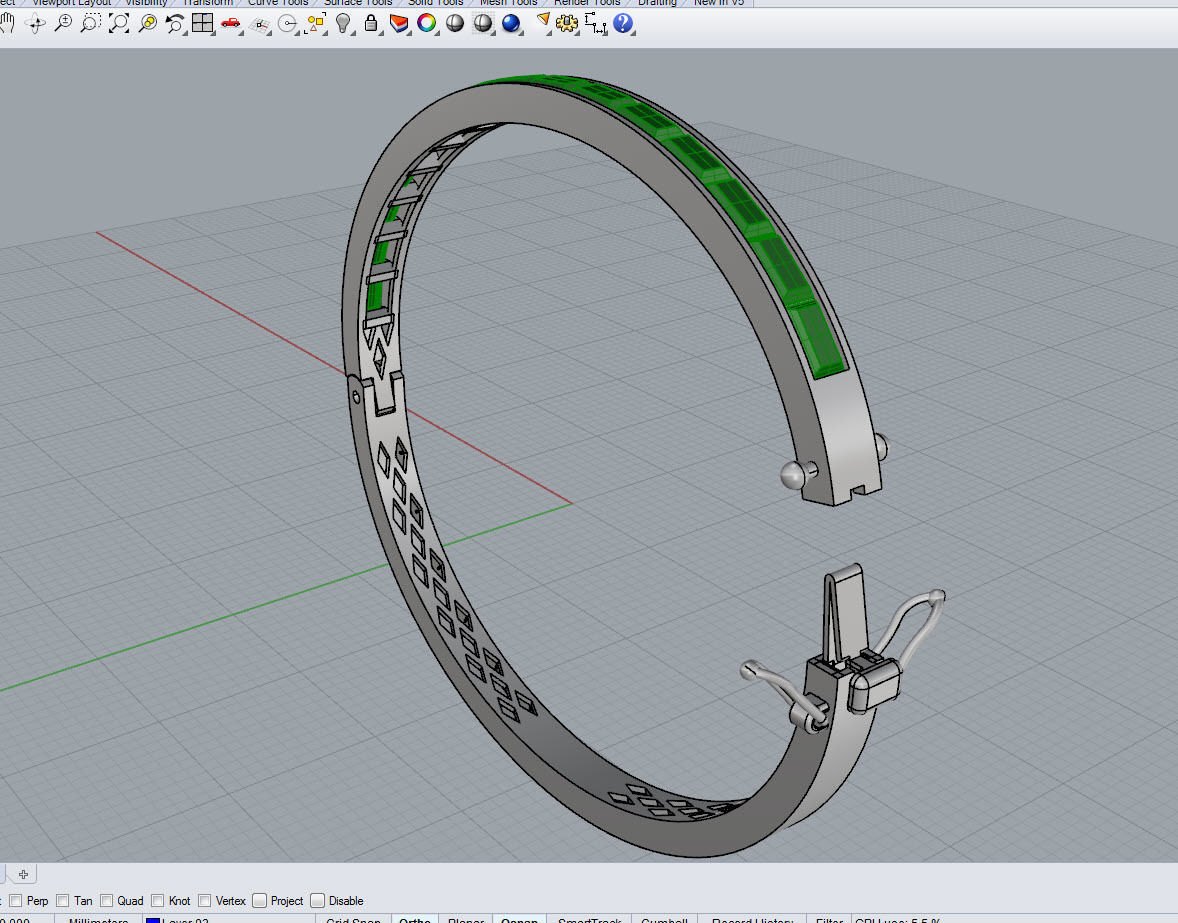
Task: Select the hinge pin on the bangle
Action: pyautogui.click(x=356, y=396)
